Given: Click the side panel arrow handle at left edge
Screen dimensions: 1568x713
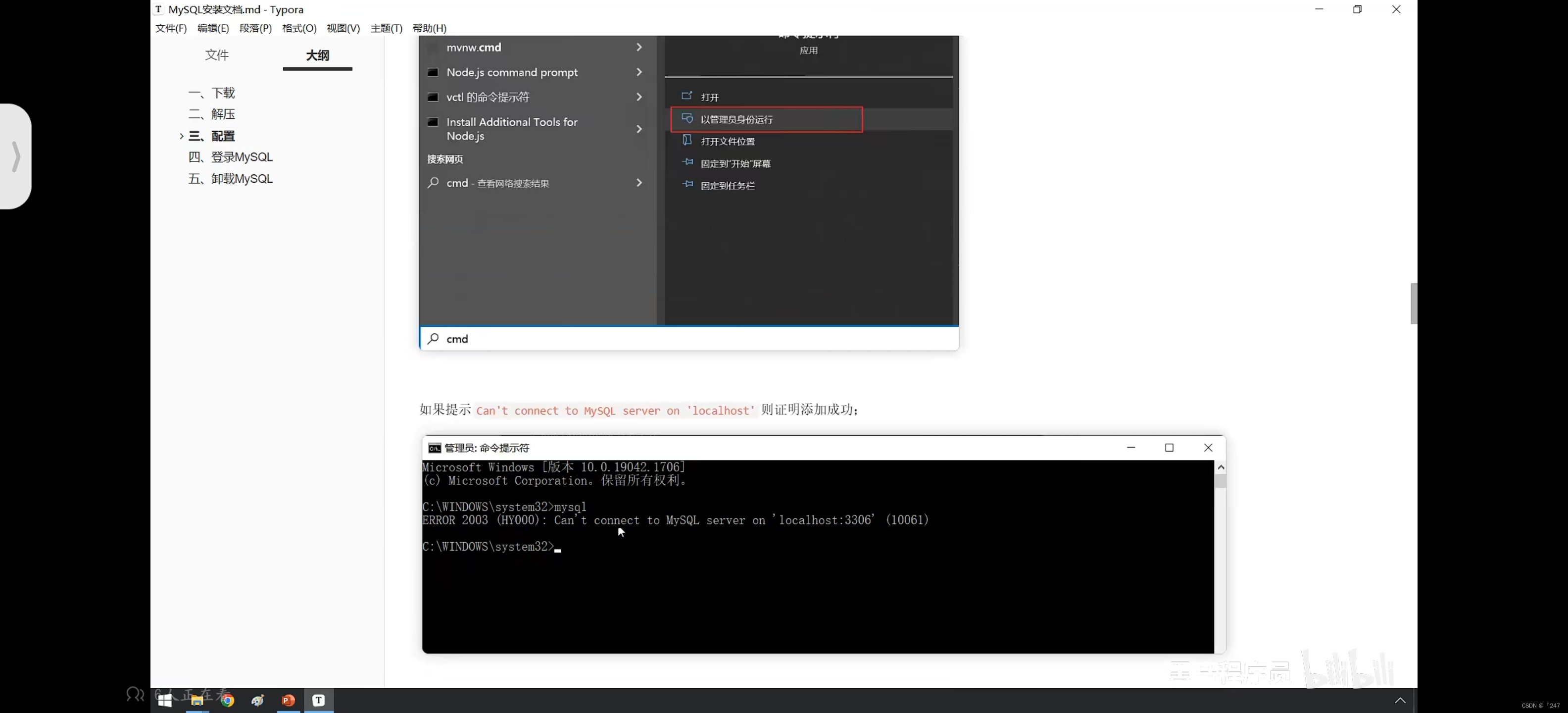Looking at the screenshot, I should tap(16, 156).
